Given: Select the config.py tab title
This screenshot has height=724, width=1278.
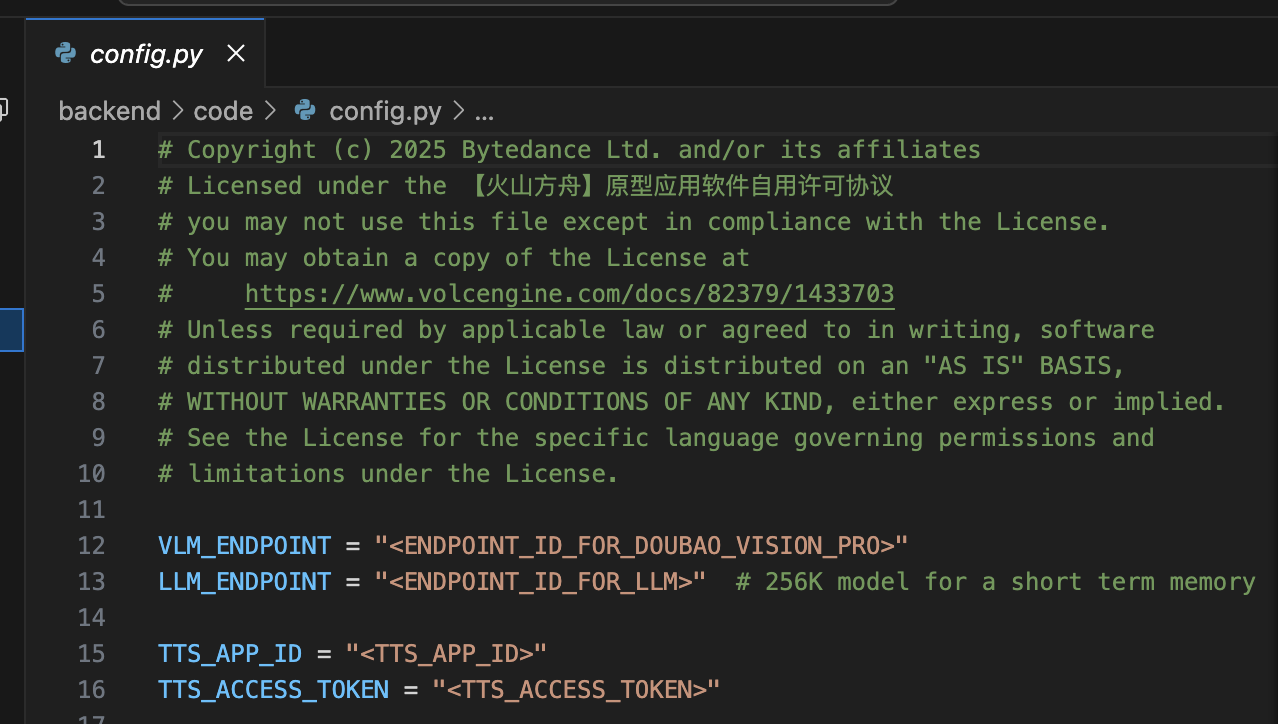Looking at the screenshot, I should [146, 54].
